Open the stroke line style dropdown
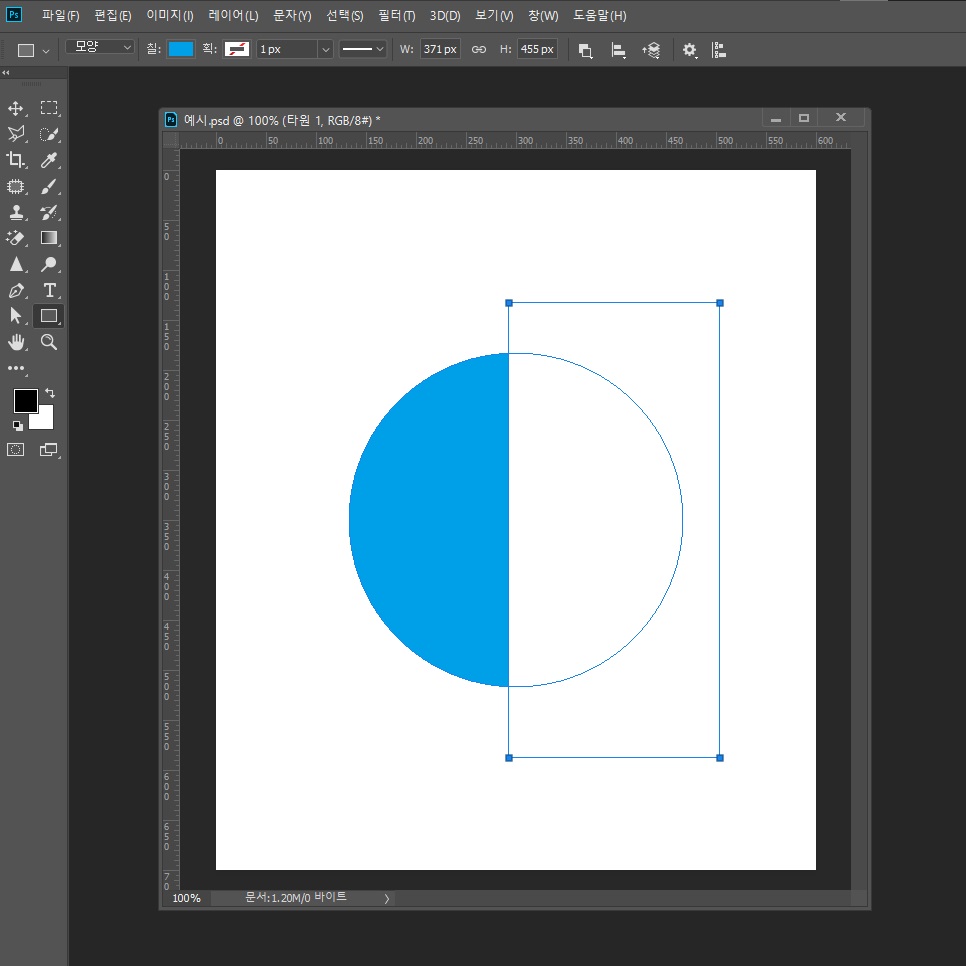 click(x=362, y=49)
